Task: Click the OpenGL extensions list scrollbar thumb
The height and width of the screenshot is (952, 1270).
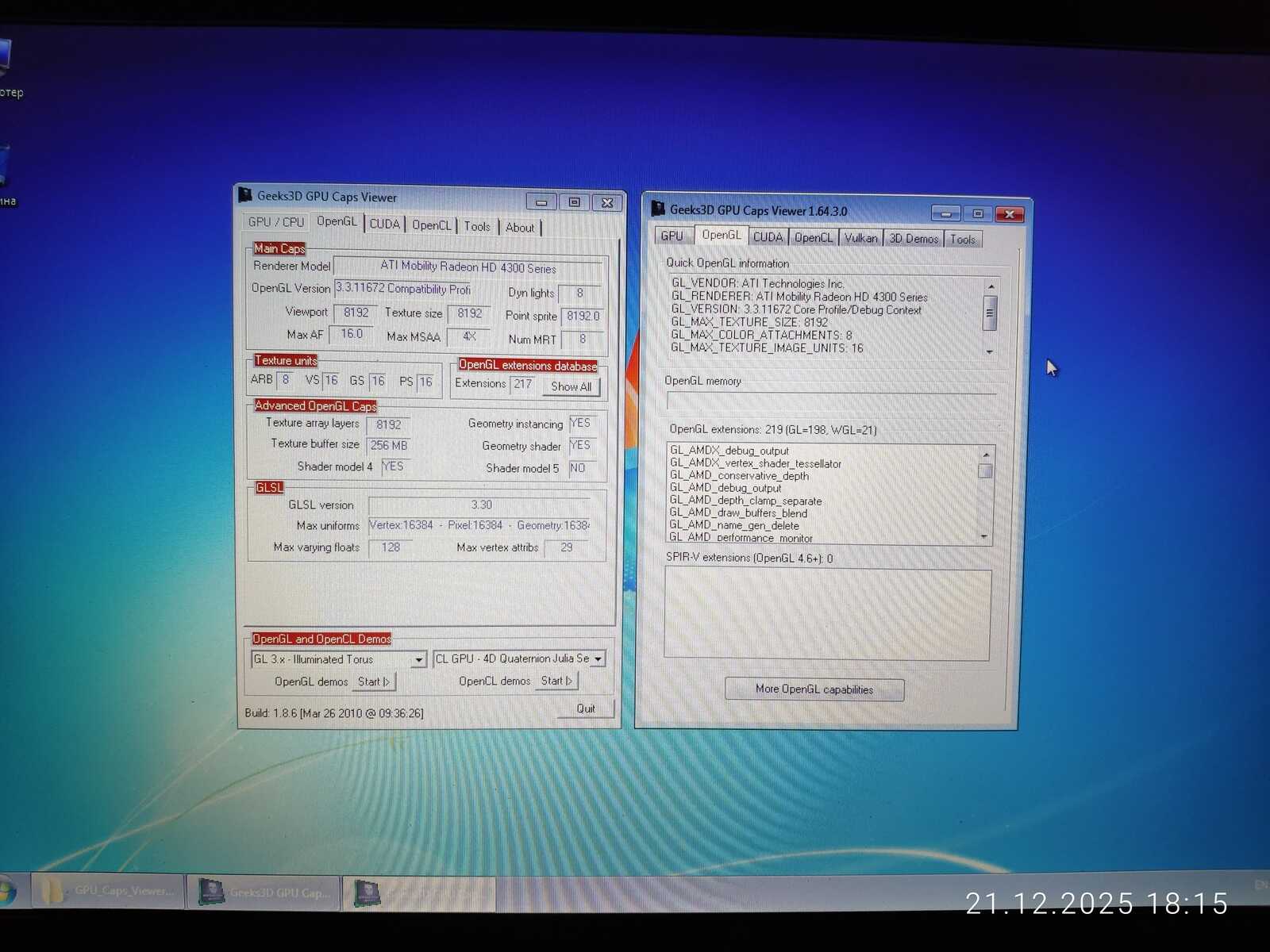Action: tap(986, 470)
